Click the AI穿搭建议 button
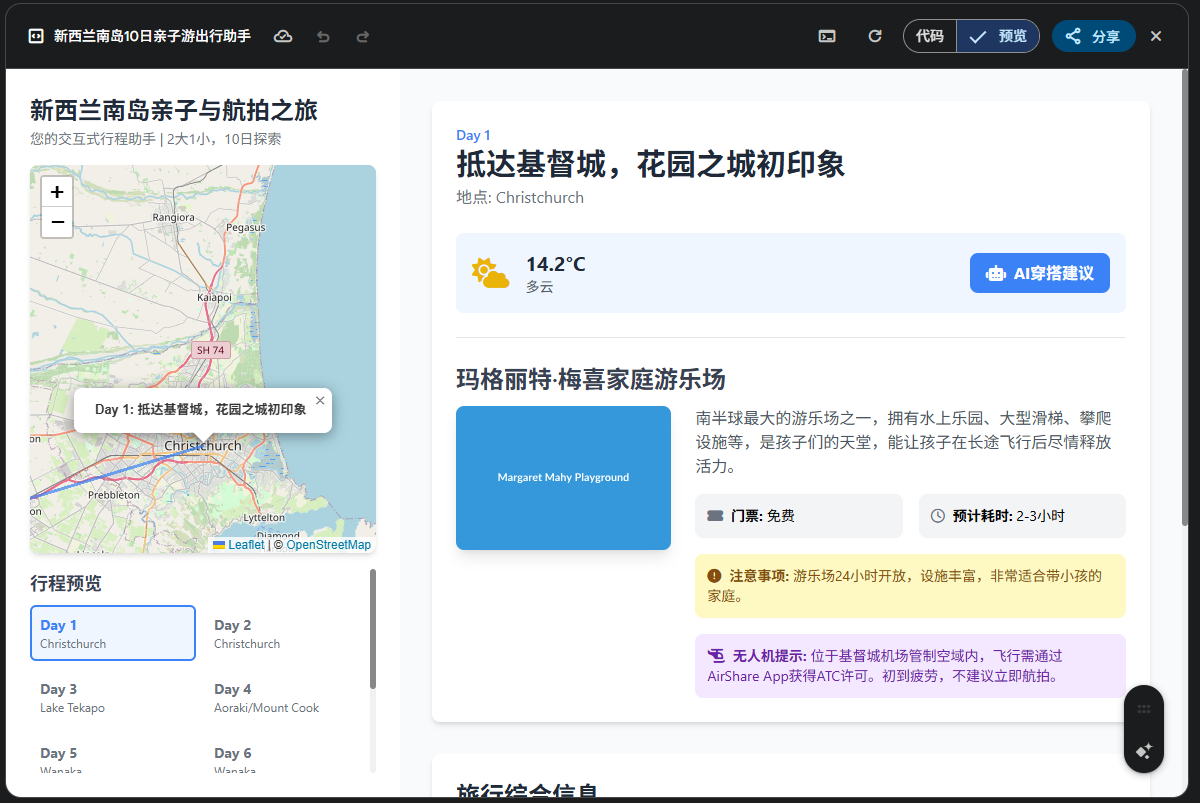The height and width of the screenshot is (803, 1200). click(1039, 273)
